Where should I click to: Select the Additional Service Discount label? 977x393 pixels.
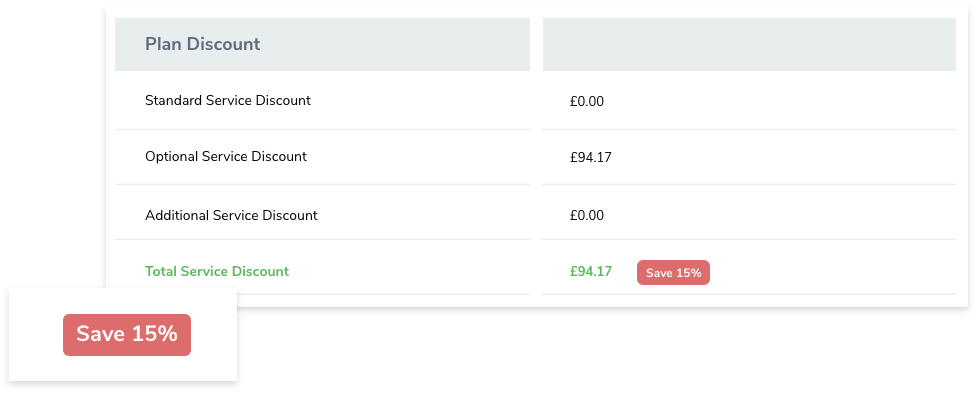(231, 215)
